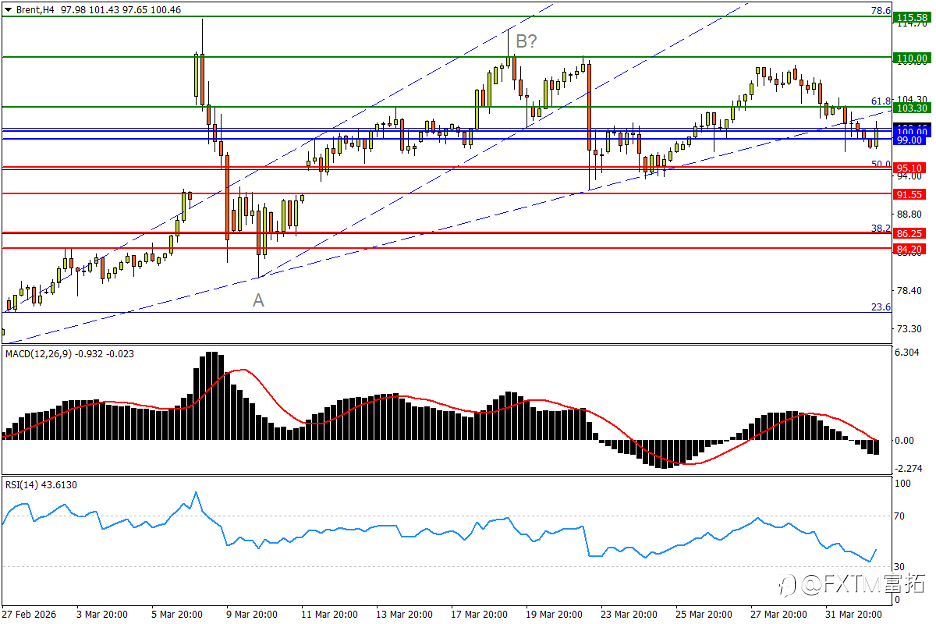Click the 88.80 price axis value
The image size is (936, 624).
tap(909, 214)
